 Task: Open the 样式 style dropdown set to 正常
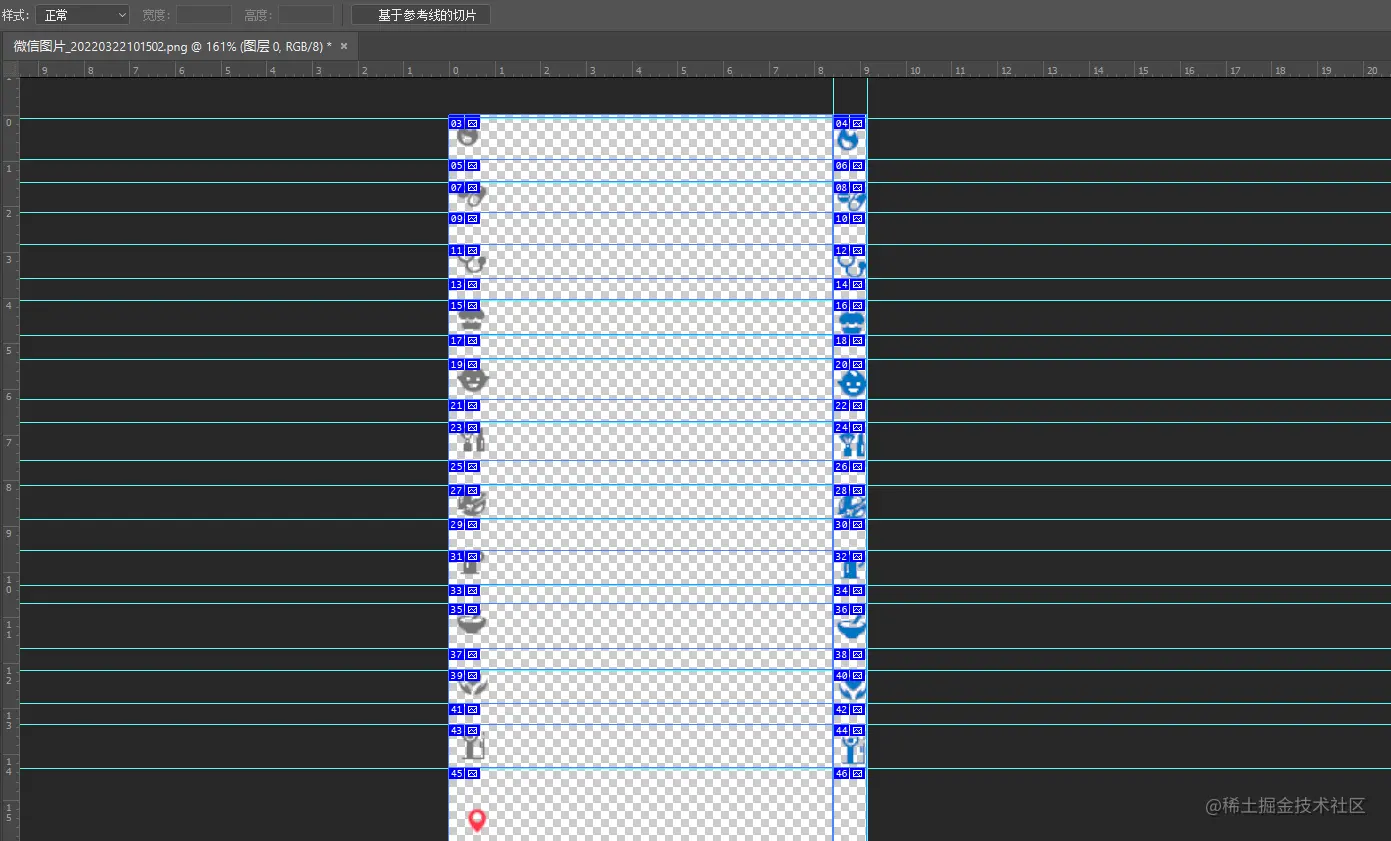click(83, 15)
